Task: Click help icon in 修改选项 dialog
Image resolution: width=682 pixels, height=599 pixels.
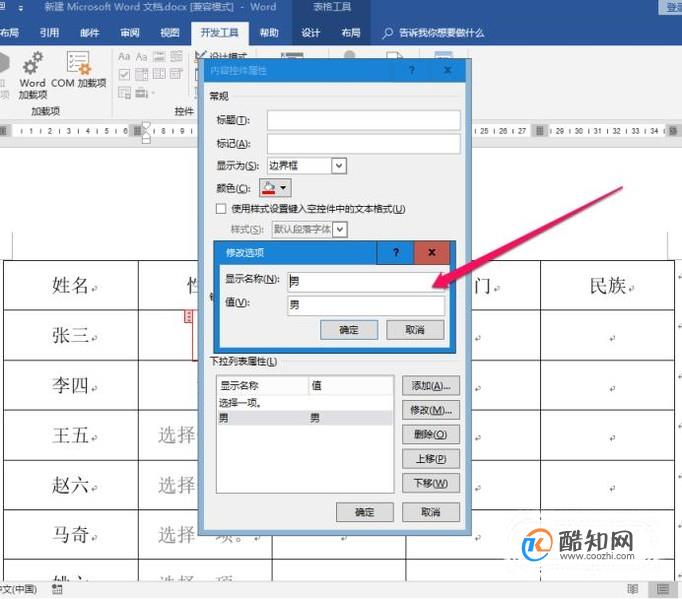Action: coord(395,252)
